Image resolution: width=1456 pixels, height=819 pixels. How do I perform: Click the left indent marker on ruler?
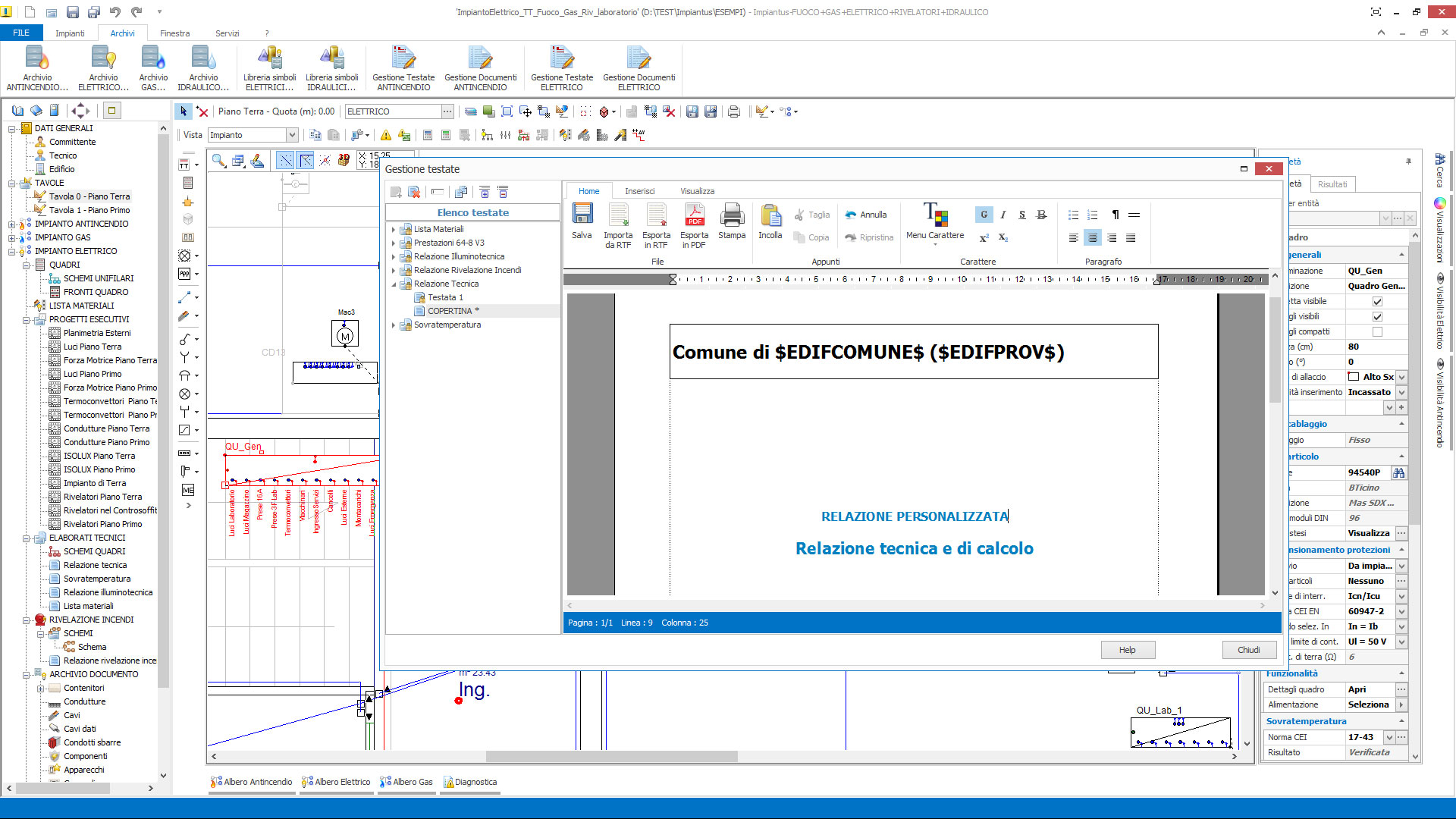pos(673,279)
